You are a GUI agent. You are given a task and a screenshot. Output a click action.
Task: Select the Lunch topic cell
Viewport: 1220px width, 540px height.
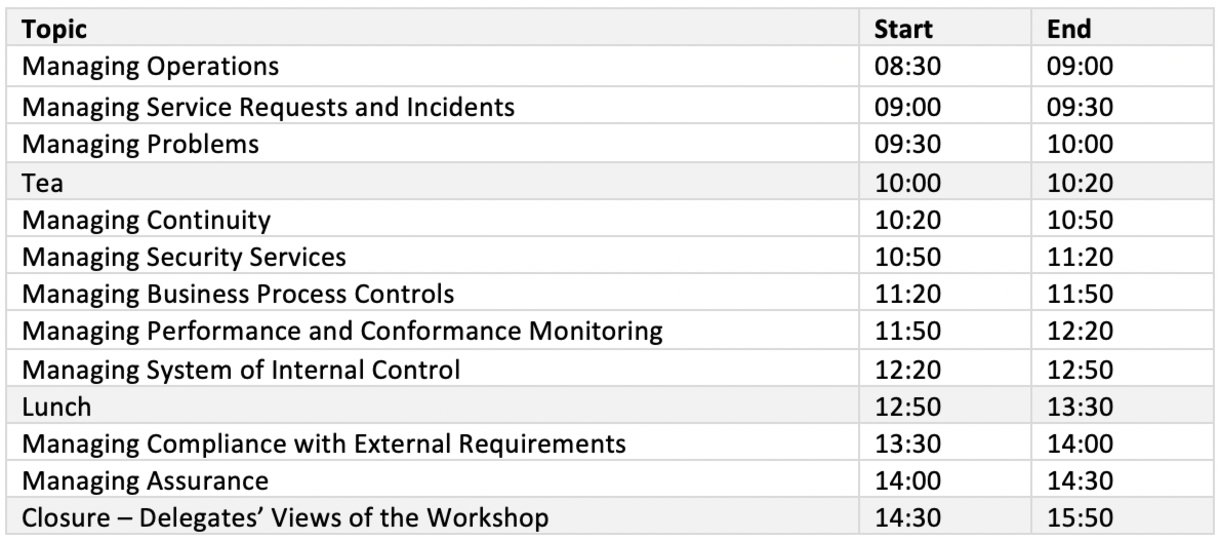coord(56,407)
